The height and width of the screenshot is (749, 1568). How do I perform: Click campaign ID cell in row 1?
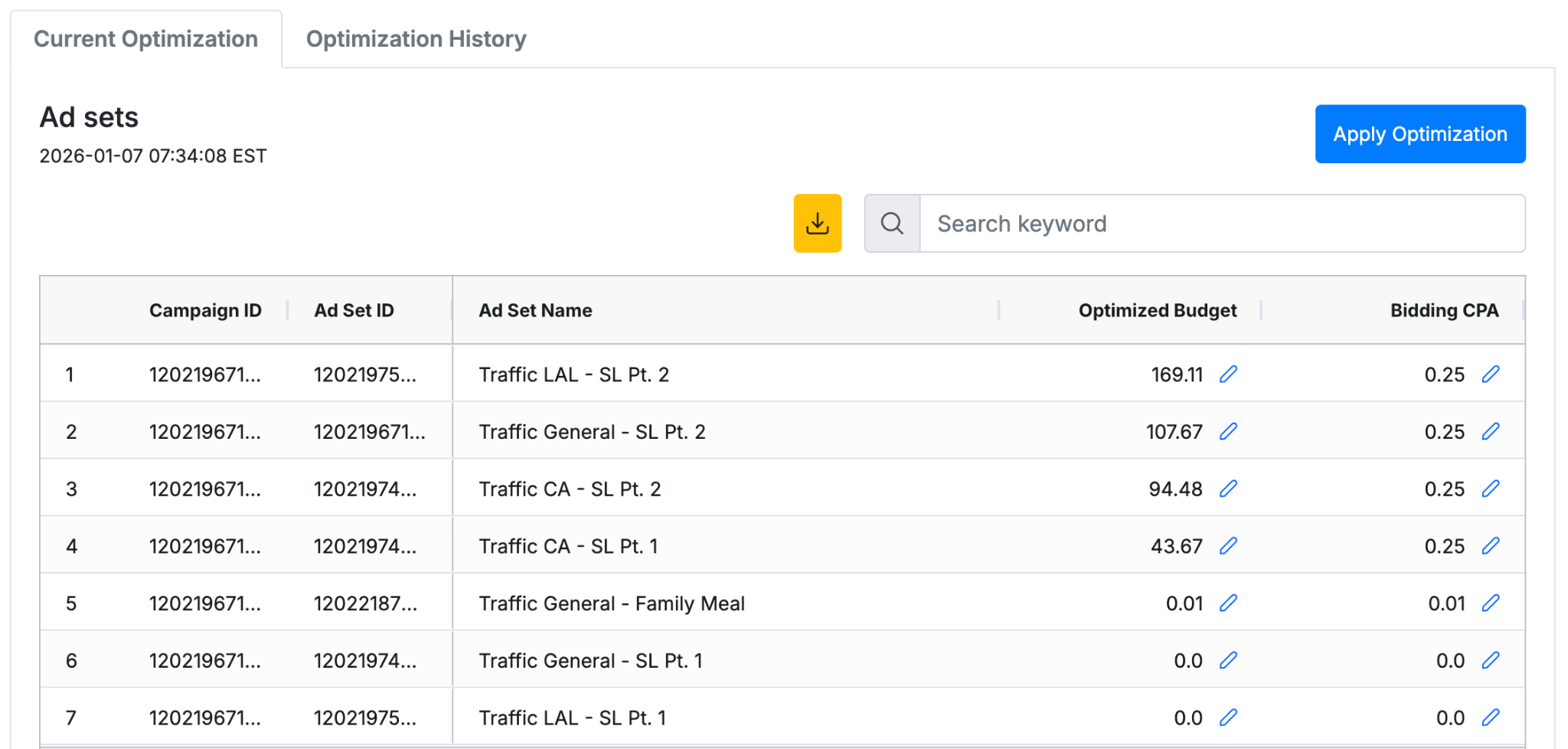point(205,374)
